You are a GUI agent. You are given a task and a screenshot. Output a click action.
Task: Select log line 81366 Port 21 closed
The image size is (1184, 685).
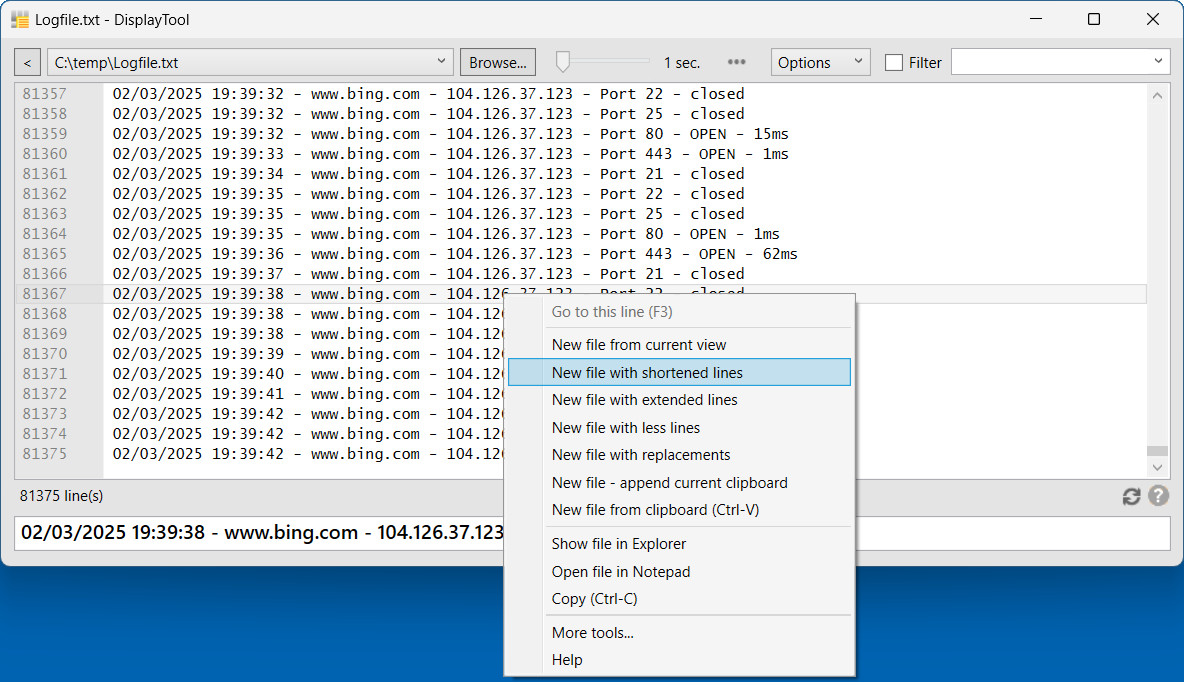(x=429, y=274)
